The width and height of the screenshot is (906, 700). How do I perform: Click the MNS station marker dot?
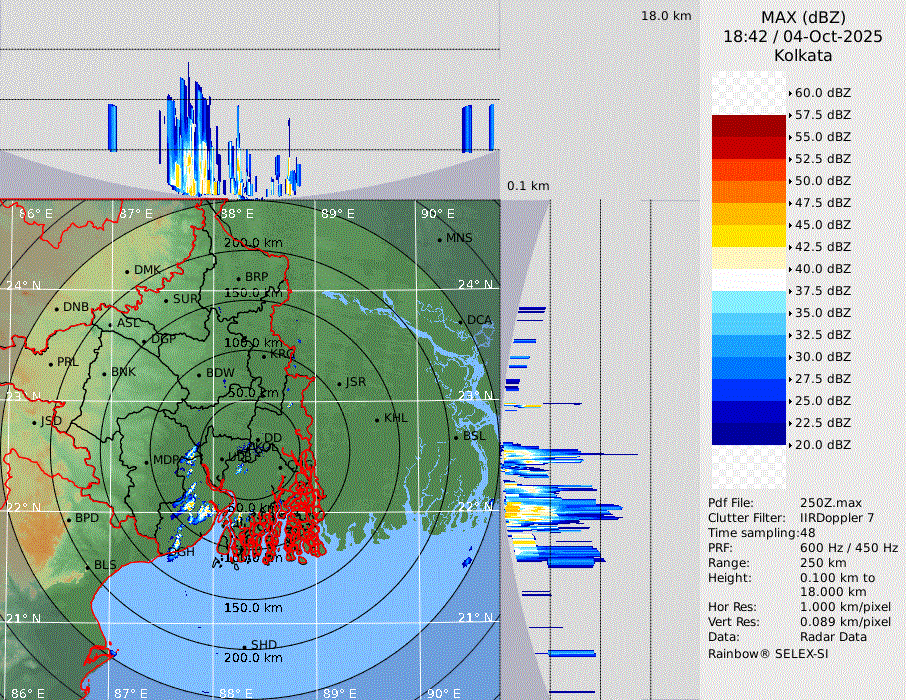439,239
